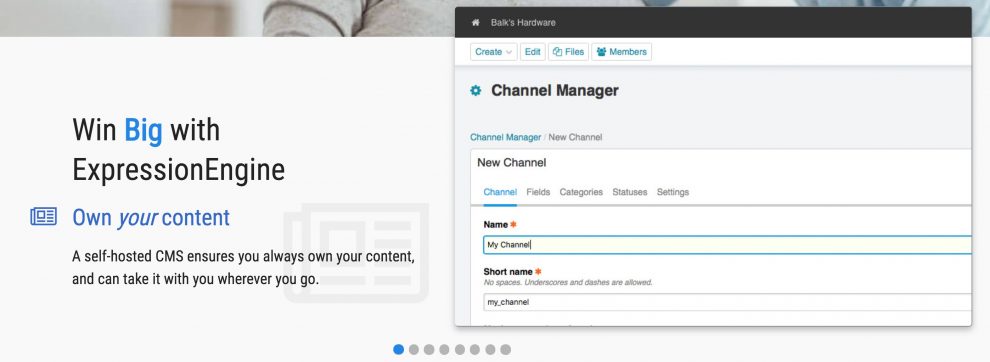This screenshot has height=362, width=990.
Task: Click the Edit toolbar button
Action: pyautogui.click(x=533, y=52)
